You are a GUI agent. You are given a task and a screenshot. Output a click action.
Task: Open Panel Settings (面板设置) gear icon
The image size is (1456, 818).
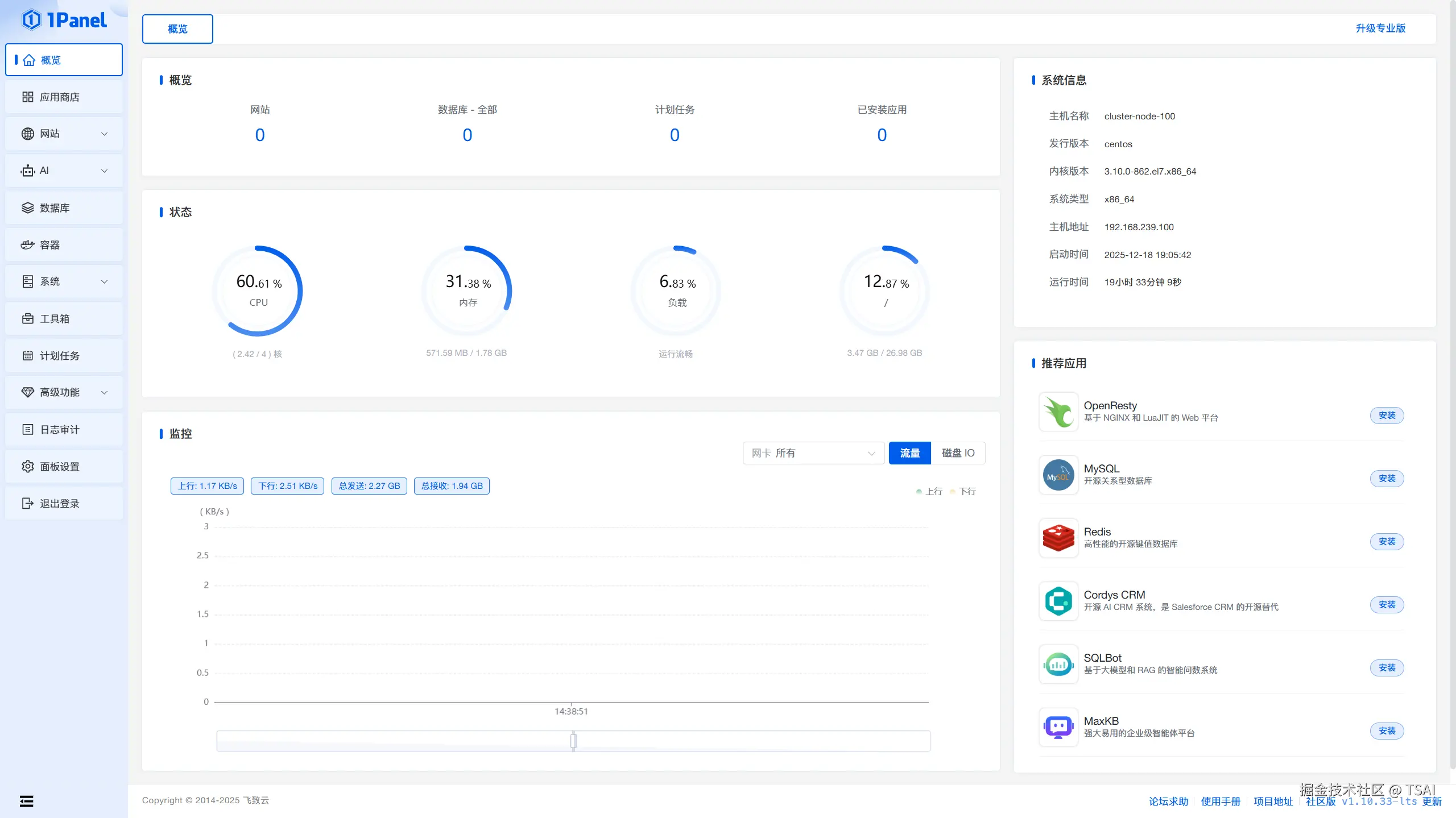click(x=27, y=467)
